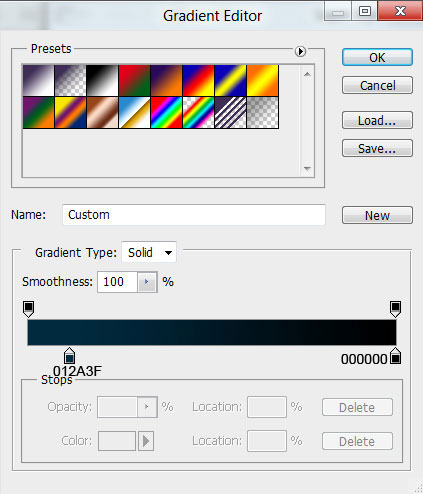Choose the Yellow, Violet, Orange, Blue preset
Image resolution: width=423 pixels, height=494 pixels.
point(70,113)
